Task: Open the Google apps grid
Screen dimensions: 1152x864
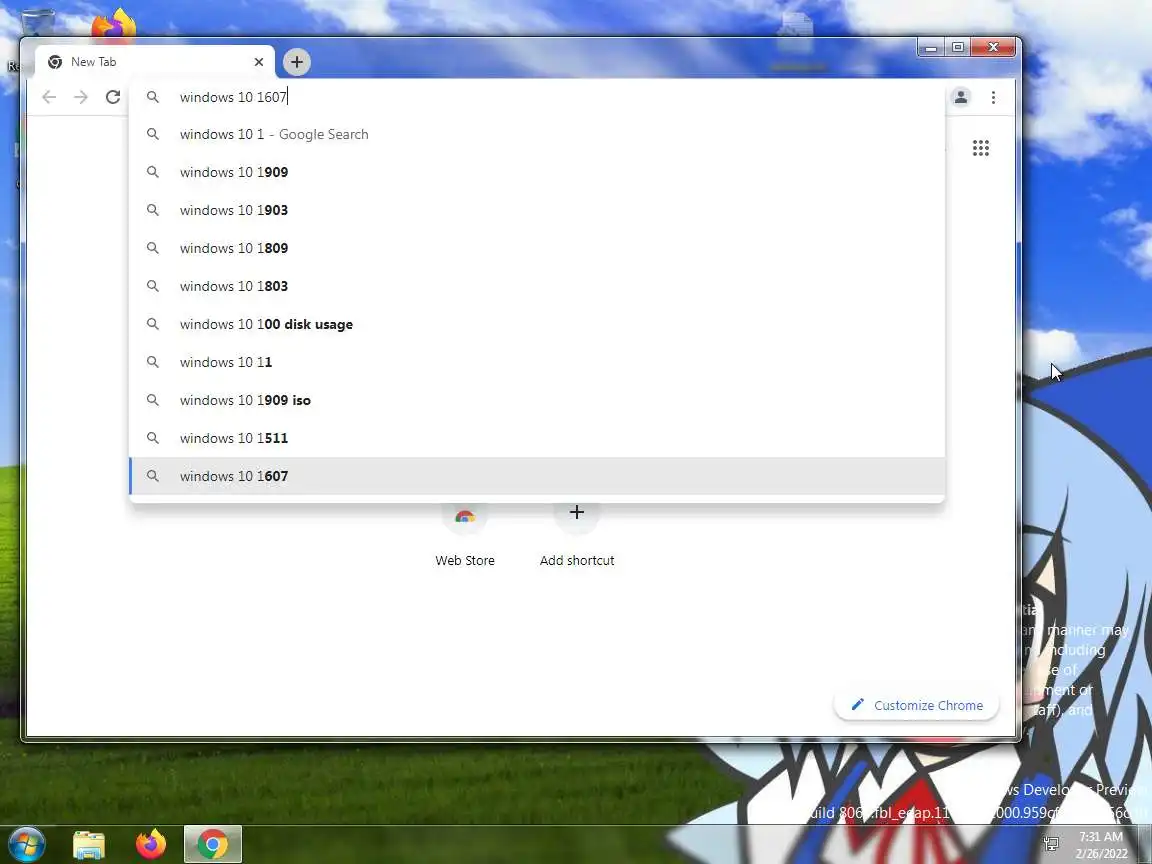Action: (x=981, y=148)
